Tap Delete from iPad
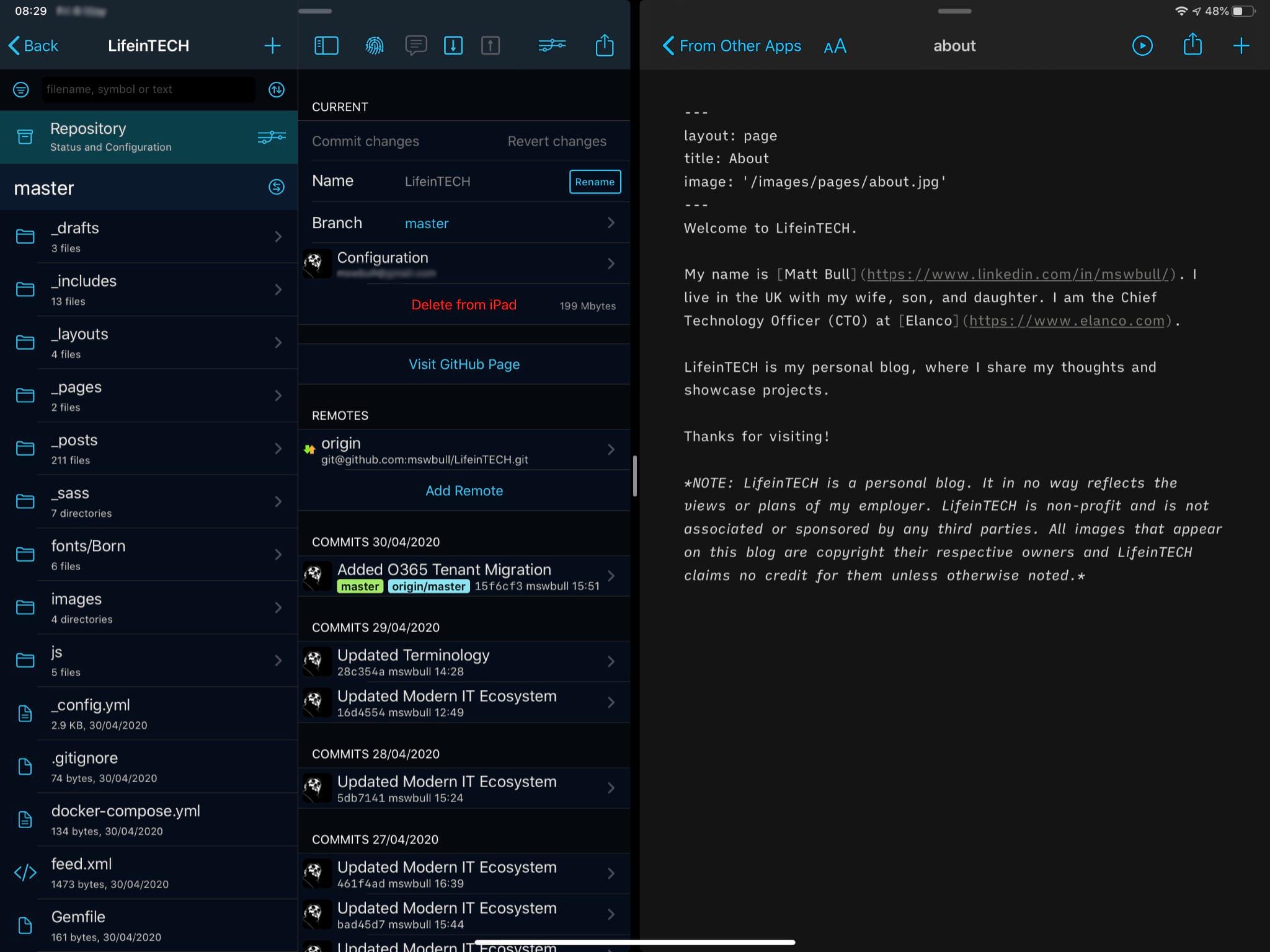Screen dimensions: 1270x952 point(464,305)
